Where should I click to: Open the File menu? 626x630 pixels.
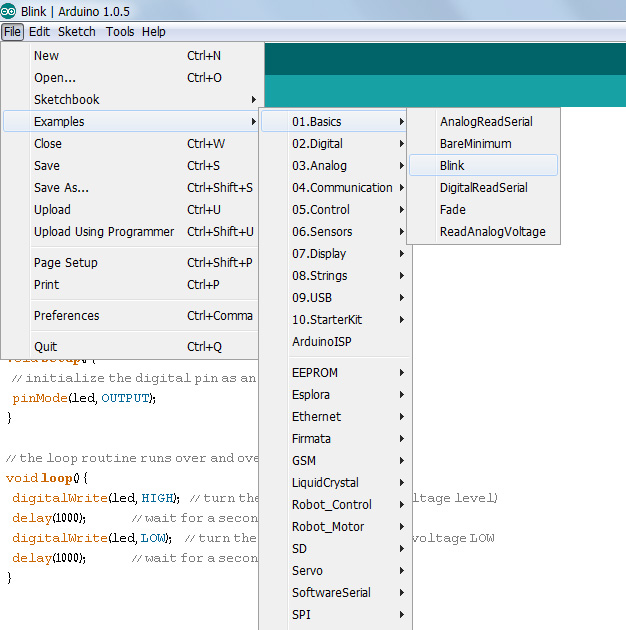point(12,32)
